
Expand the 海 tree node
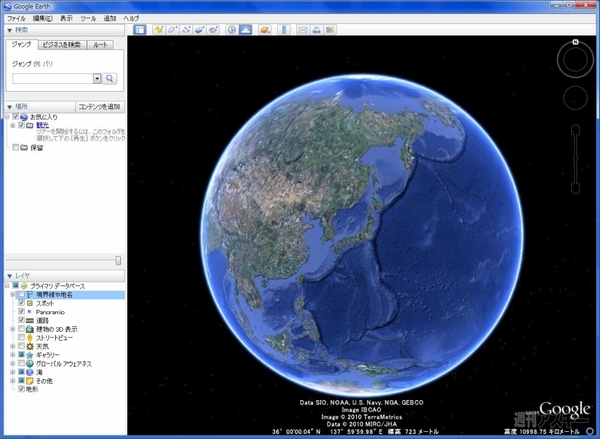(12, 372)
